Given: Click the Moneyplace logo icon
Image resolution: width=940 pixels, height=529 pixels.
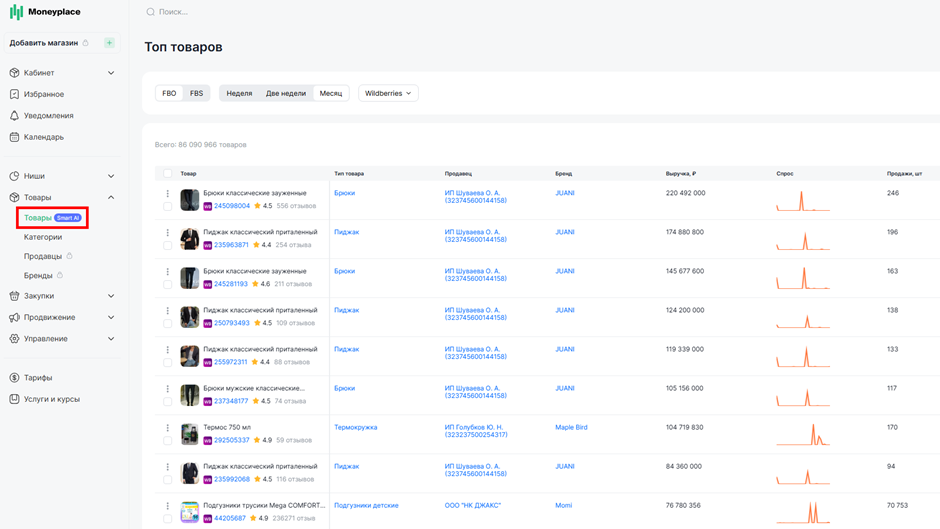Looking at the screenshot, I should tap(16, 12).
